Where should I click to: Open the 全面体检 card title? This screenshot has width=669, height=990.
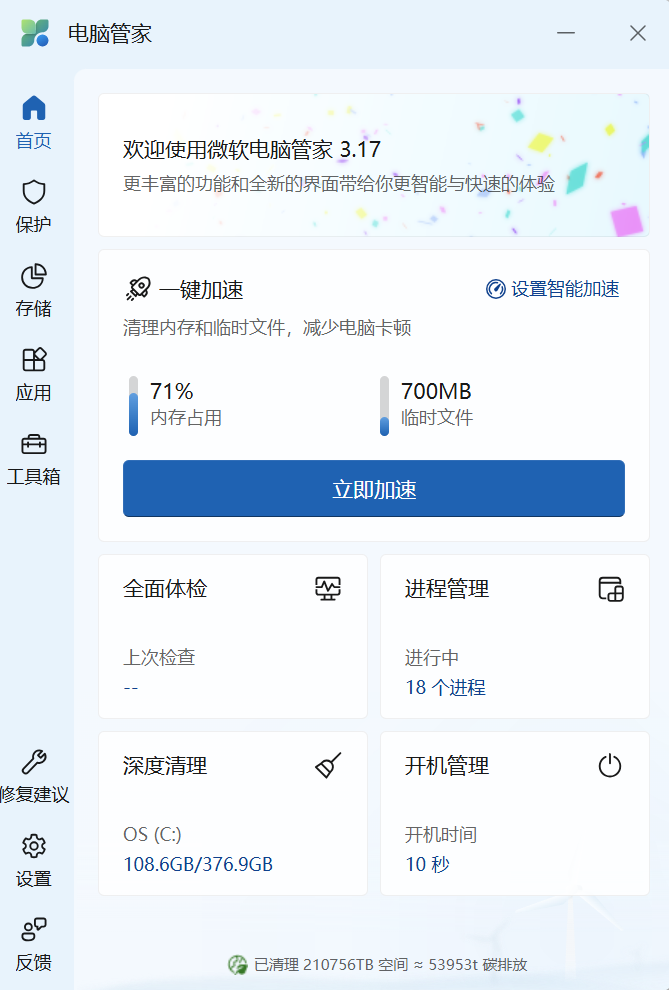(165, 588)
